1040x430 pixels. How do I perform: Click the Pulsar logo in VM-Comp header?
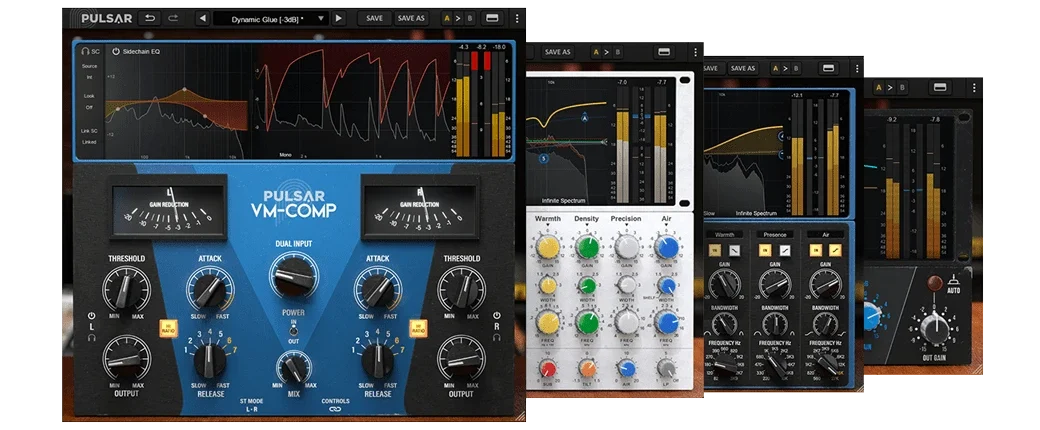(106, 18)
